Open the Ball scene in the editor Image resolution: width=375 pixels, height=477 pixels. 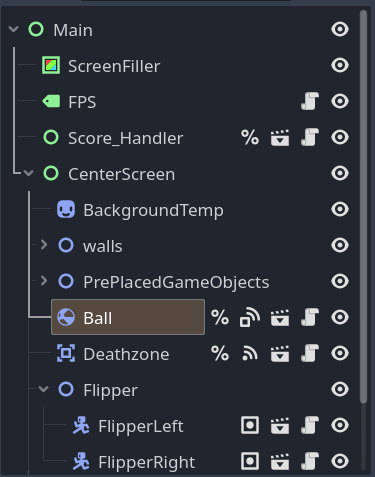pyautogui.click(x=280, y=318)
